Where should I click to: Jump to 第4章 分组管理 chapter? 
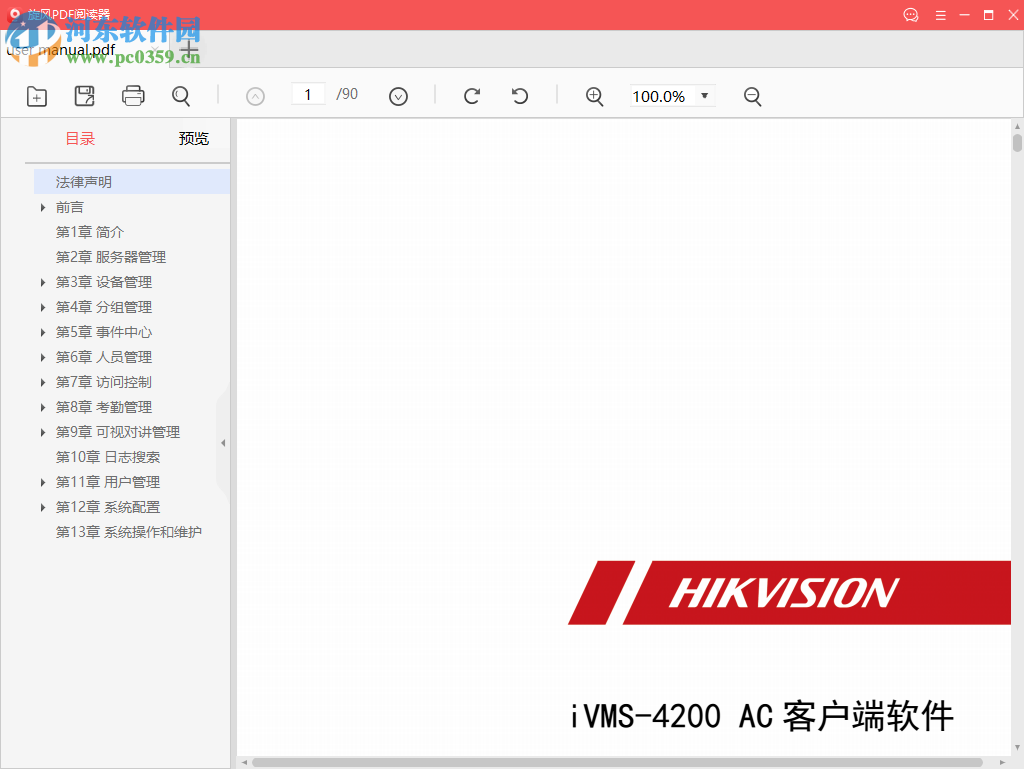coord(104,307)
